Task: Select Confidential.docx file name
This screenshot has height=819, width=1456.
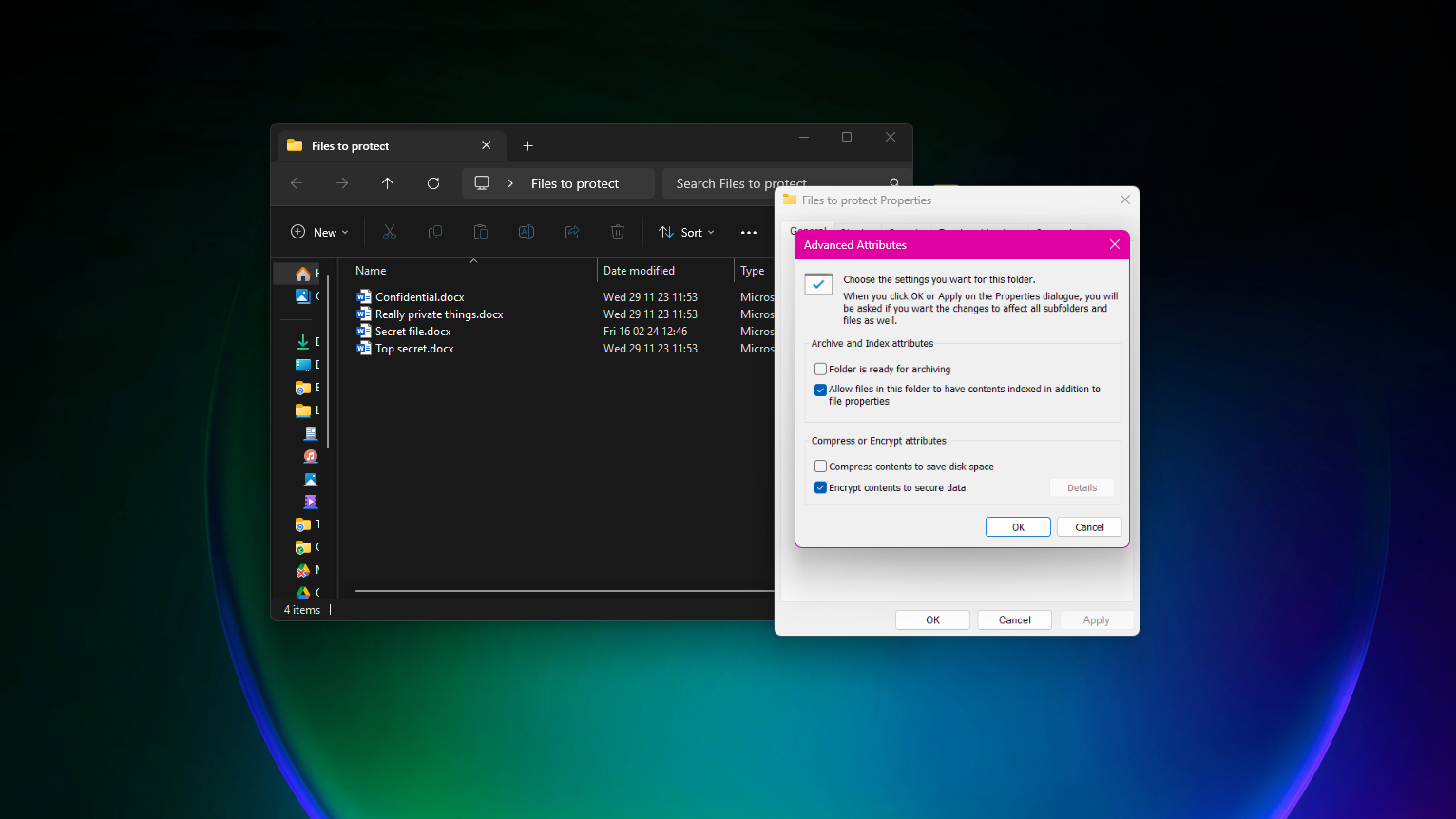Action: click(420, 297)
